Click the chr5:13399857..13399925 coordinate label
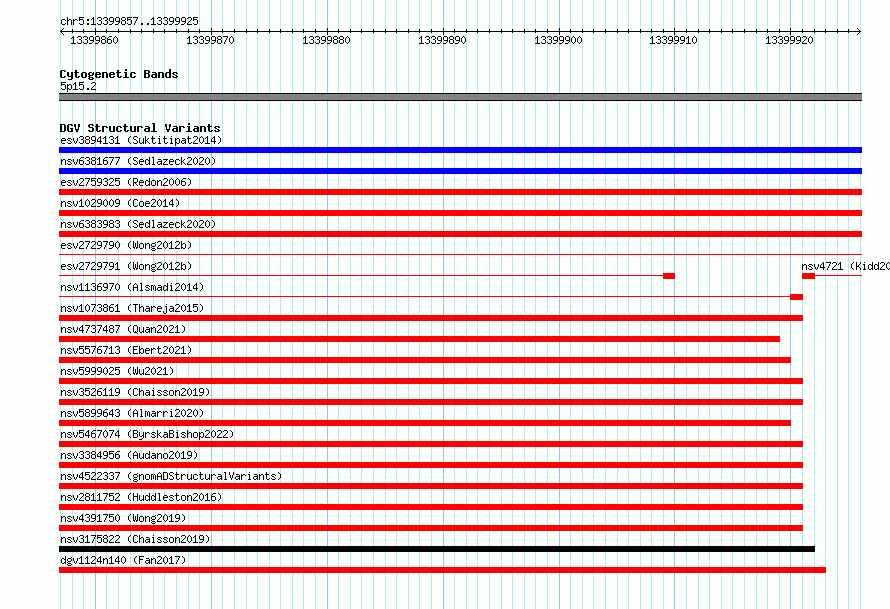This screenshot has width=890, height=609. [129, 21]
